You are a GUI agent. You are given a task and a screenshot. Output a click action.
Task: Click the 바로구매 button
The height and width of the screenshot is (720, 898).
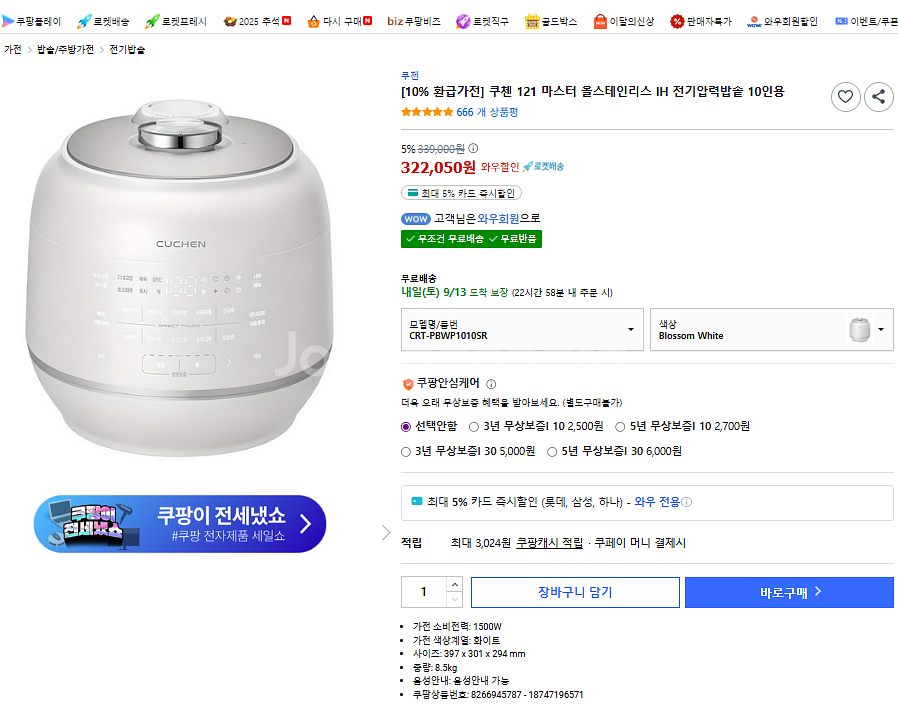(x=789, y=592)
